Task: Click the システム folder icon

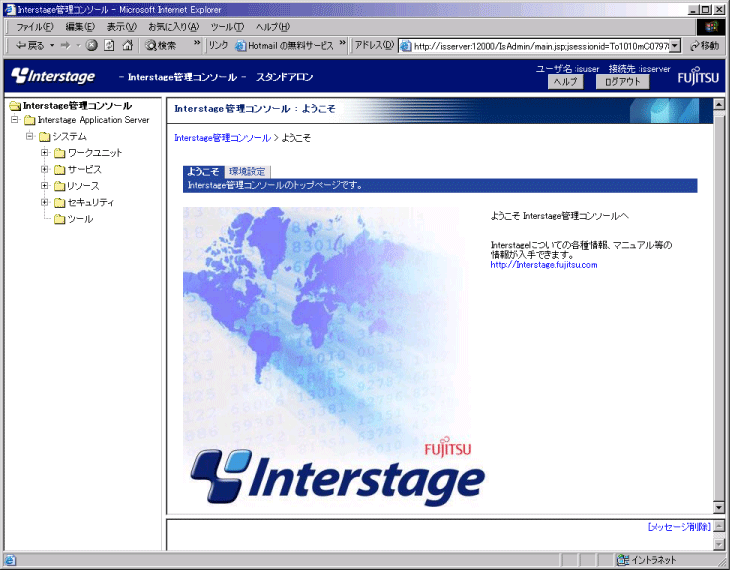Action: click(x=45, y=136)
